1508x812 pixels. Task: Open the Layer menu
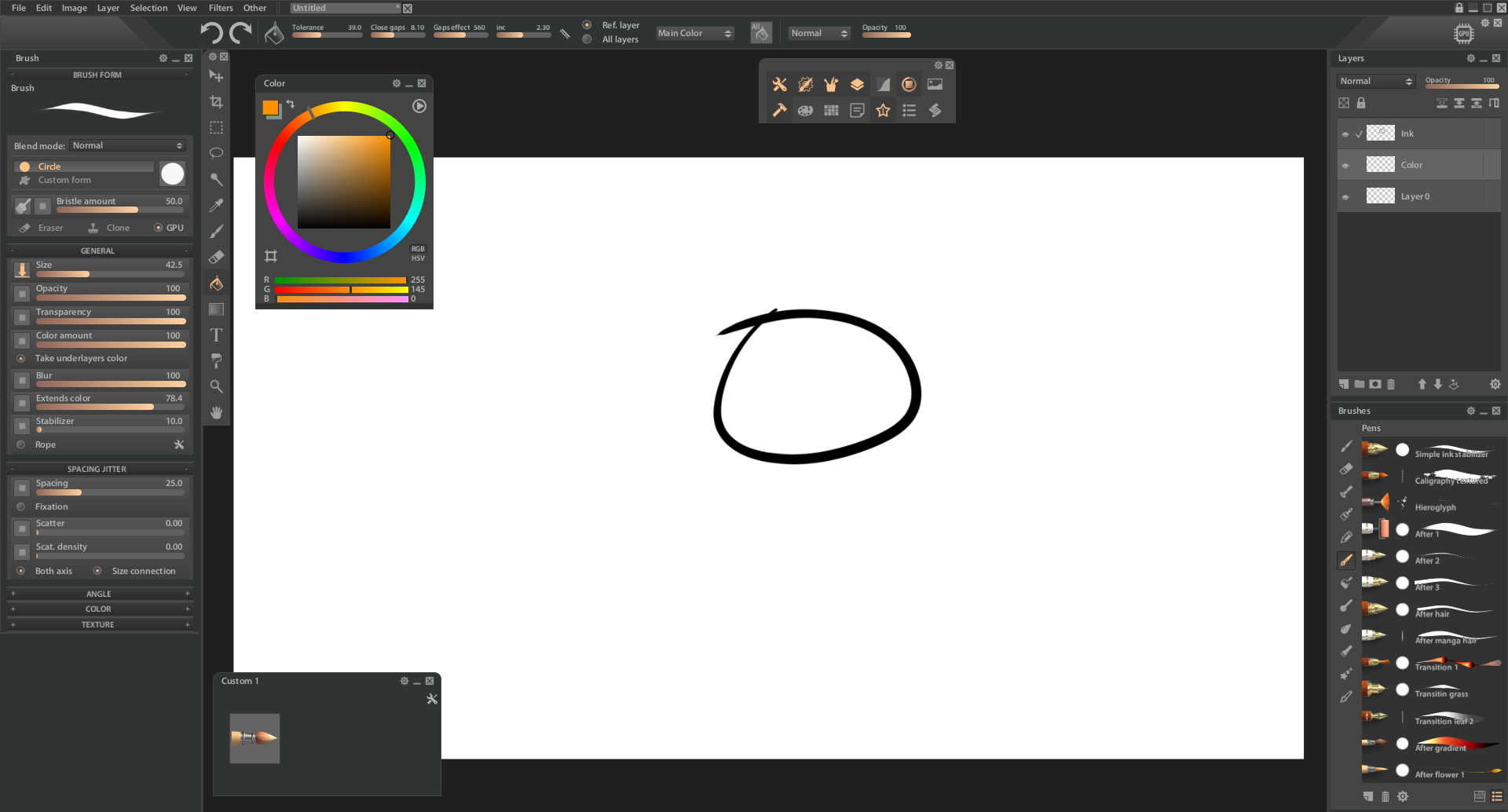108,8
